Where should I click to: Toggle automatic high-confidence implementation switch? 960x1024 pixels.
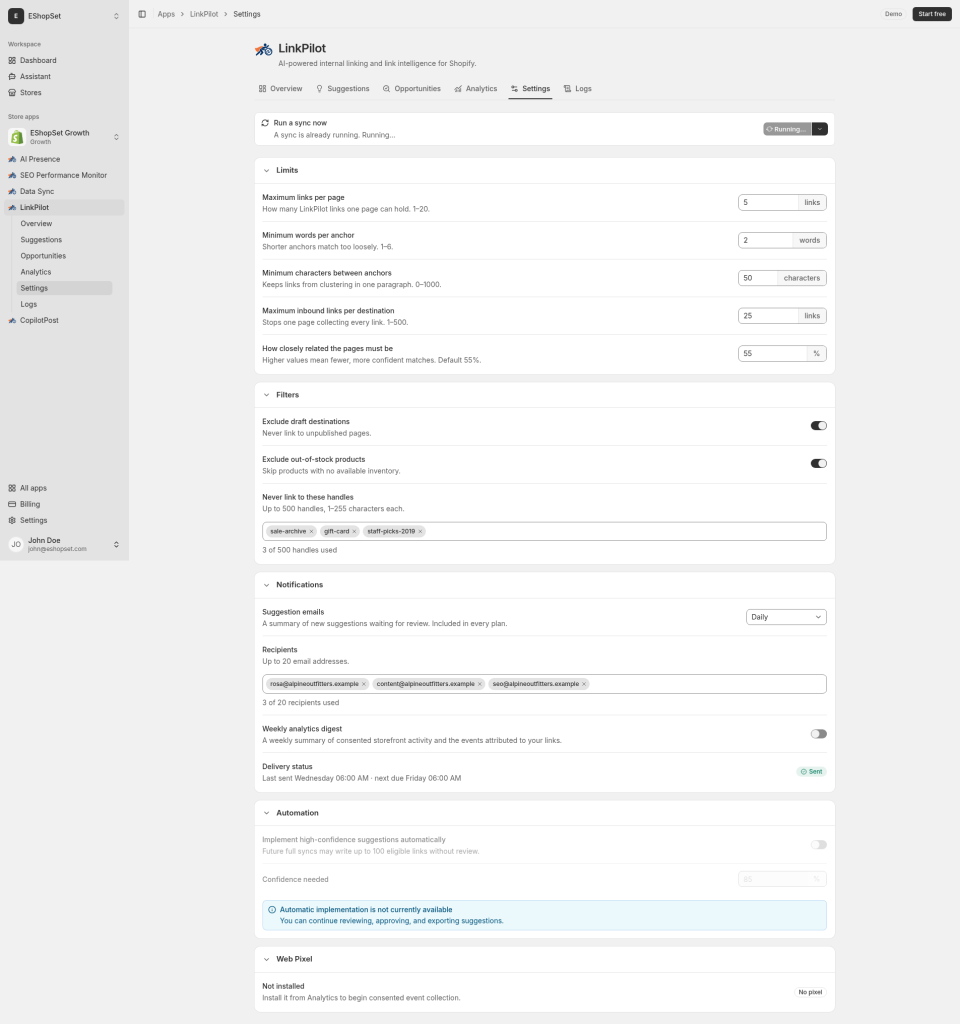pos(818,845)
